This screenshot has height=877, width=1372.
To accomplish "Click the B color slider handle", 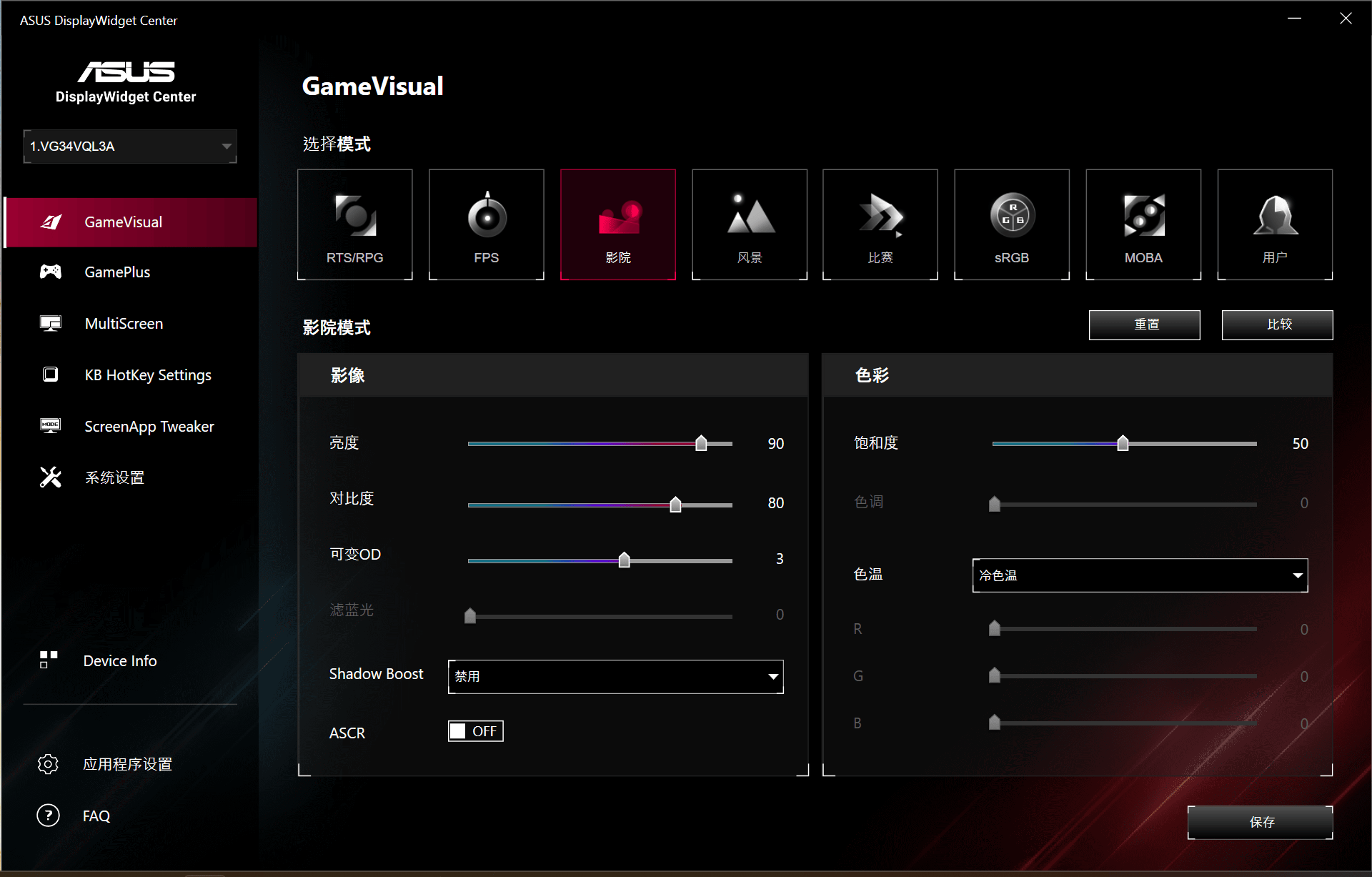I will (x=995, y=722).
